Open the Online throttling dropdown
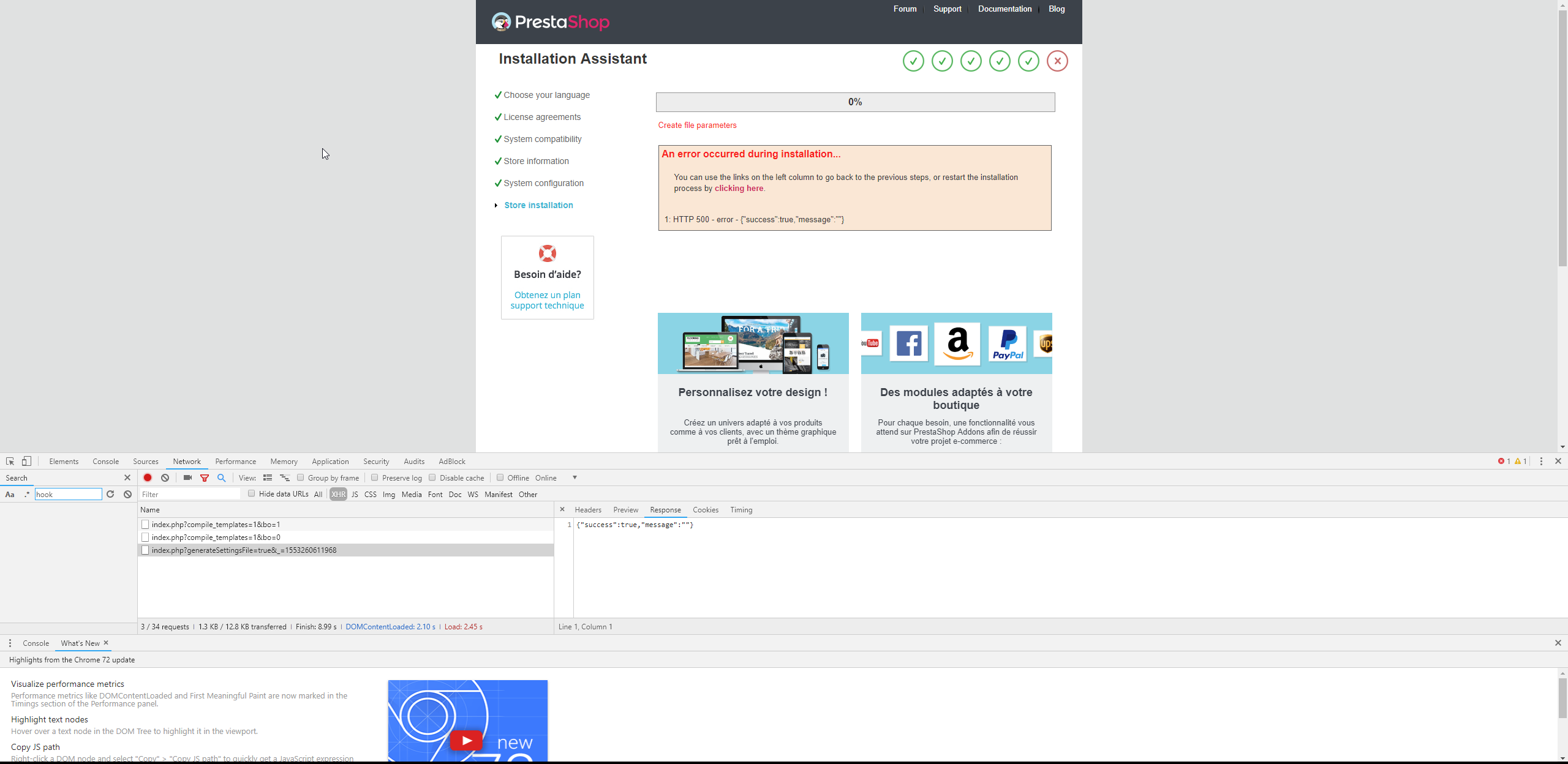 click(556, 478)
